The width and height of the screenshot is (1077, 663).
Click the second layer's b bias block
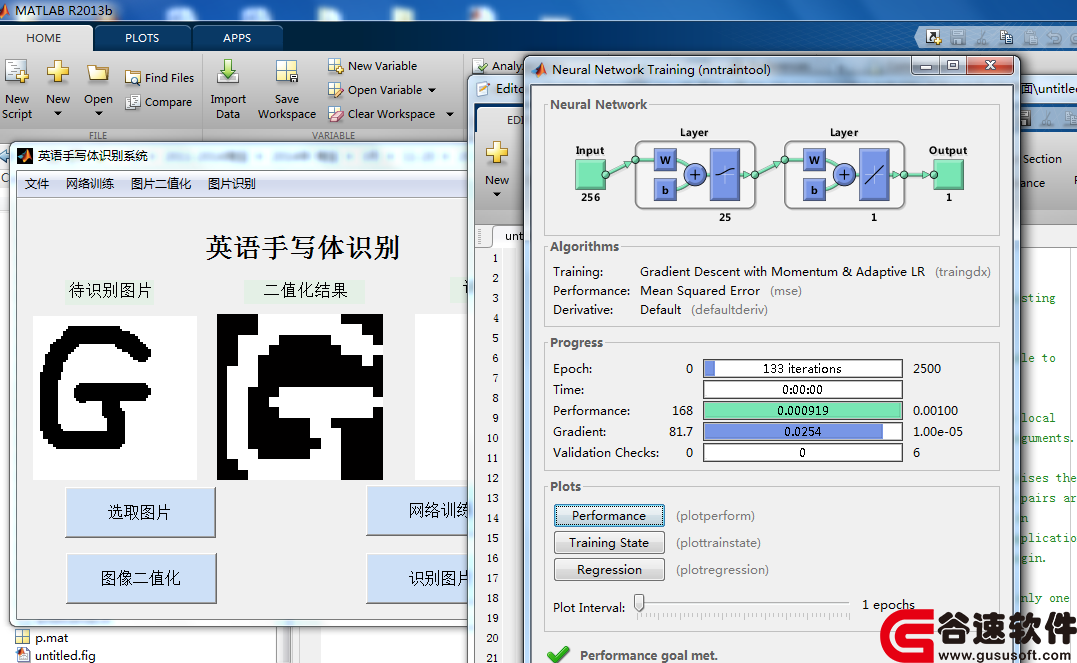814,190
